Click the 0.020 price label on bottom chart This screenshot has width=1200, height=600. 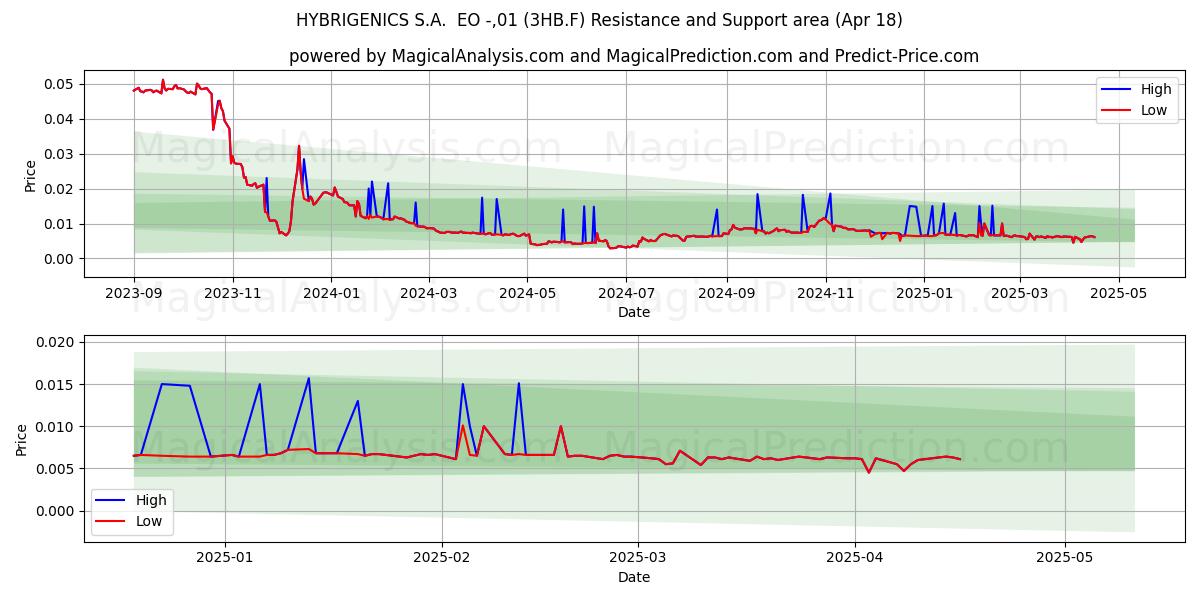pyautogui.click(x=56, y=343)
